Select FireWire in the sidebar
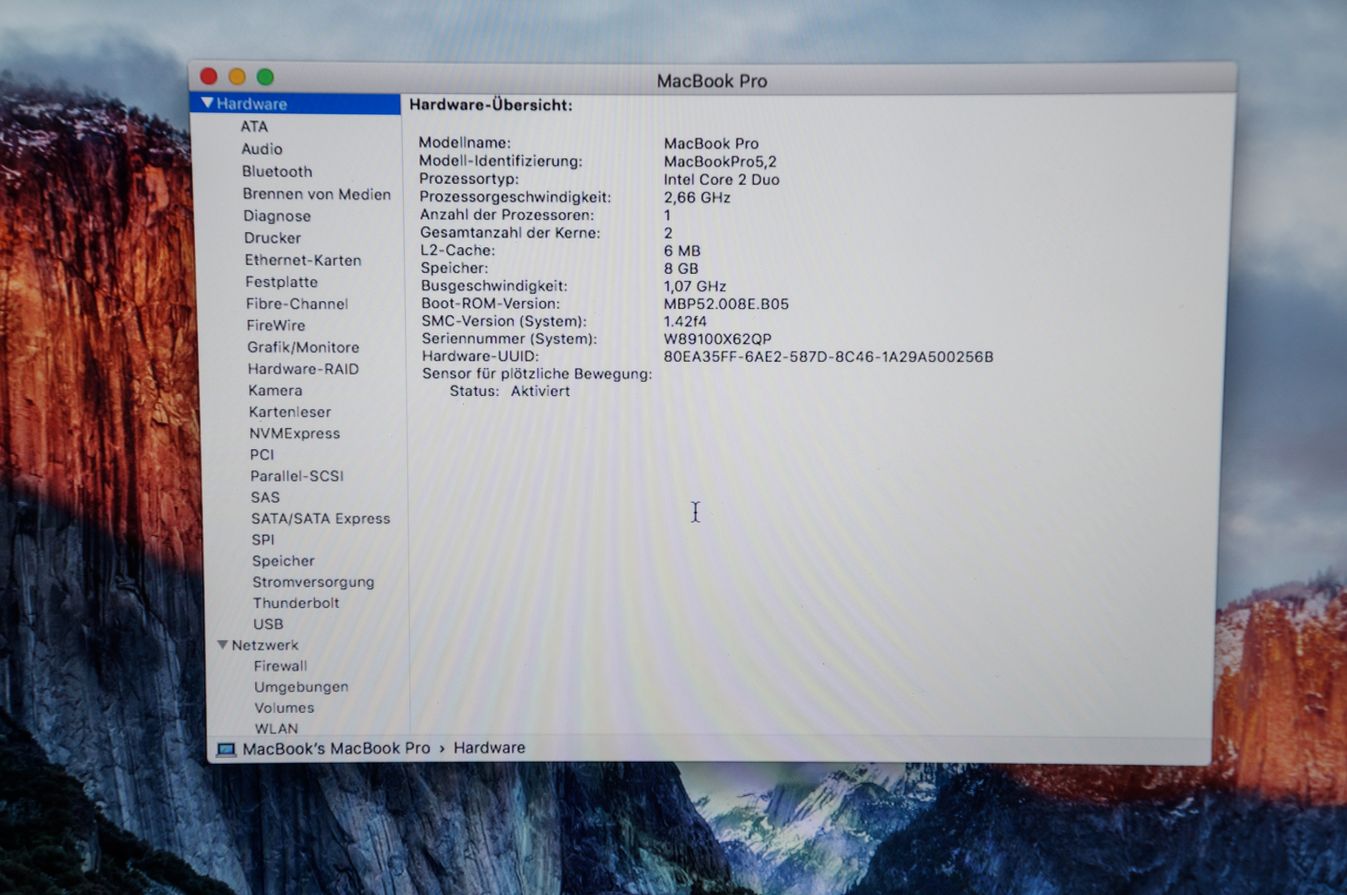This screenshot has width=1347, height=895. tap(276, 326)
